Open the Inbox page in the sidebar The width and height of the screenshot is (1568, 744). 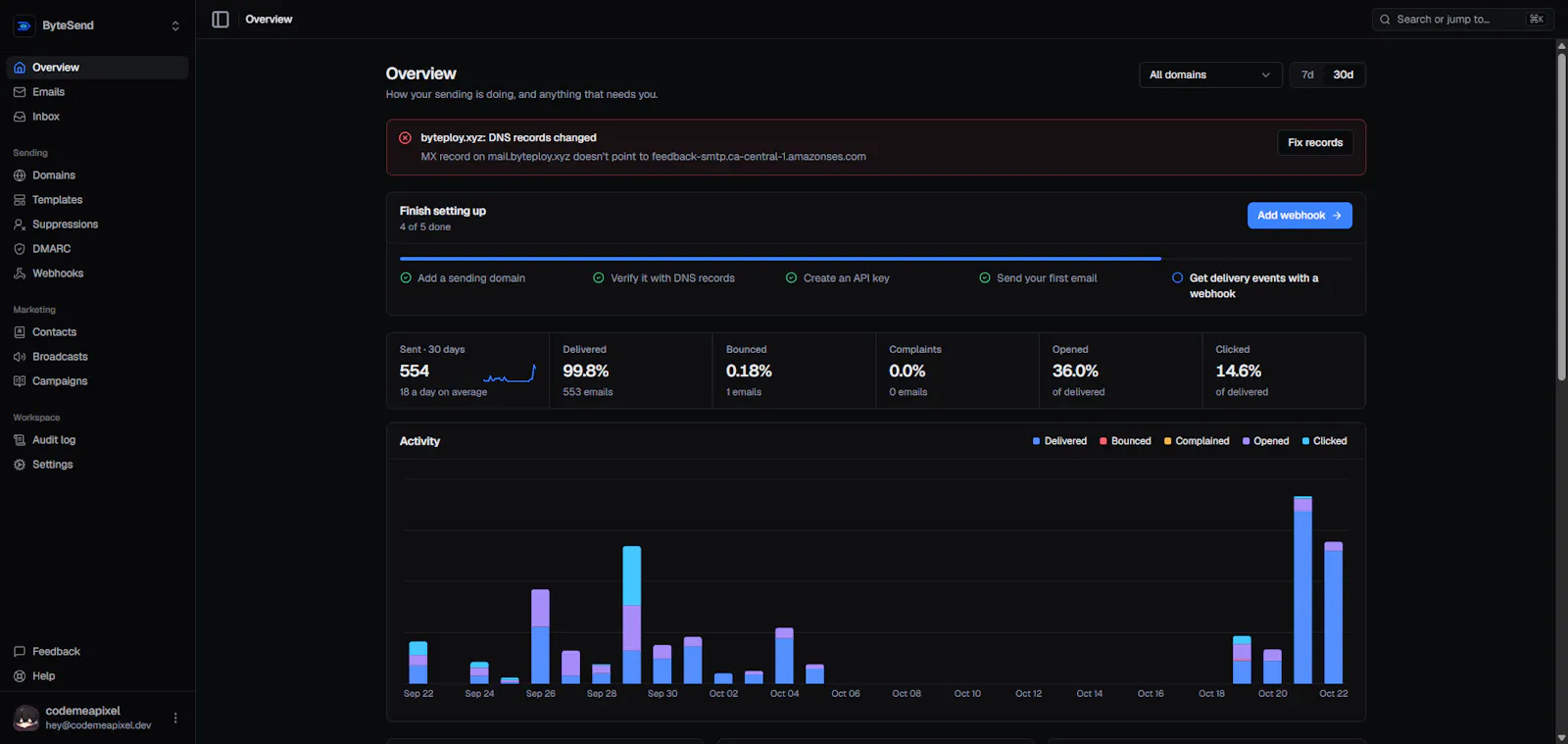point(97,117)
